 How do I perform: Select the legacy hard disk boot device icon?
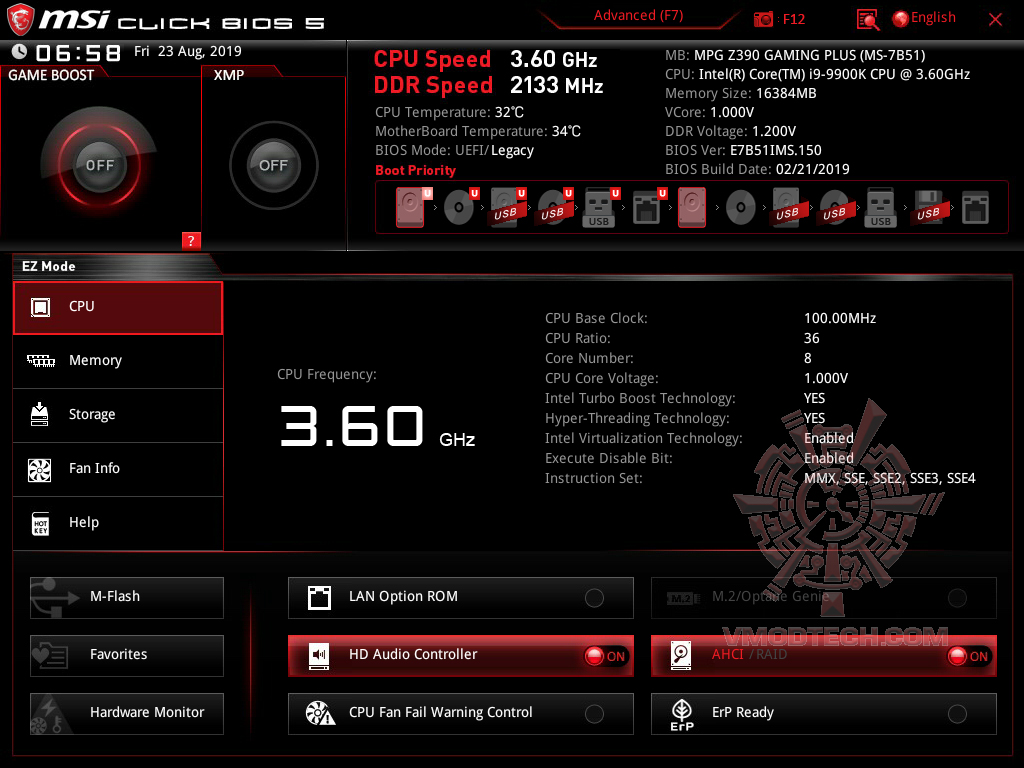tap(692, 208)
